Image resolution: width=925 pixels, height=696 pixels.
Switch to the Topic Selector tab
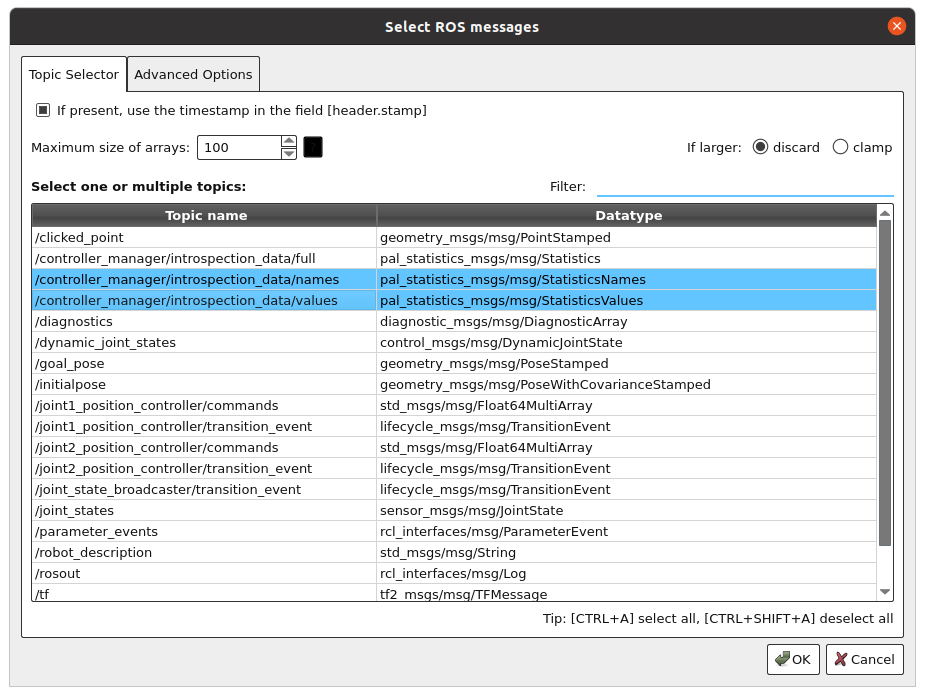click(x=73, y=73)
